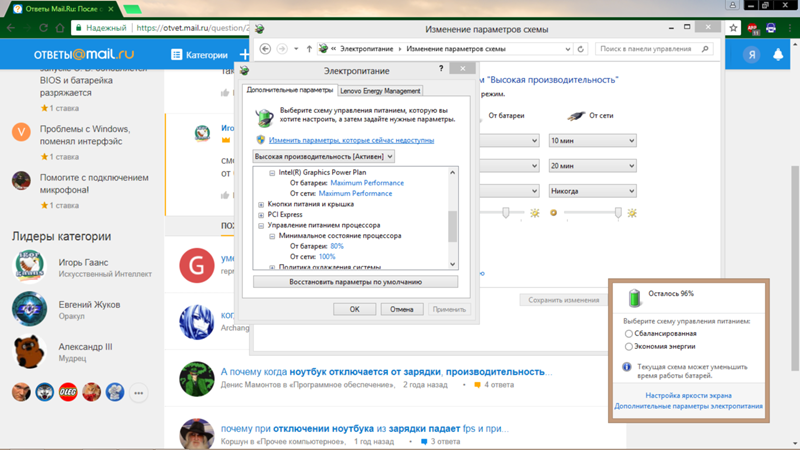This screenshot has height=450, width=800.
Task: Open help question mark in Электропитание dialog
Action: pyautogui.click(x=441, y=69)
